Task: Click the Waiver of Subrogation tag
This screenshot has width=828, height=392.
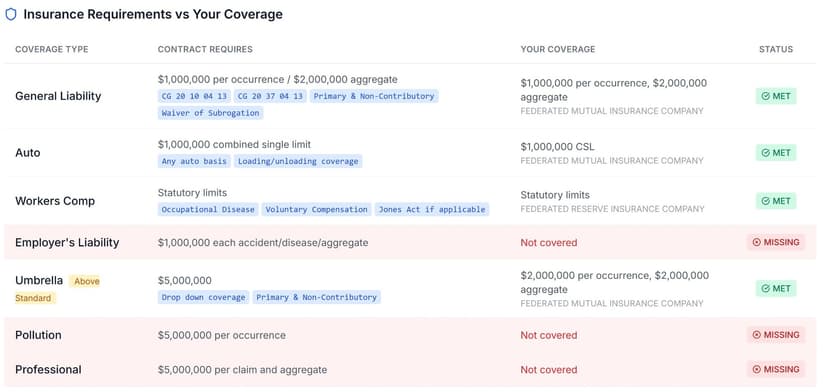Action: click(210, 113)
